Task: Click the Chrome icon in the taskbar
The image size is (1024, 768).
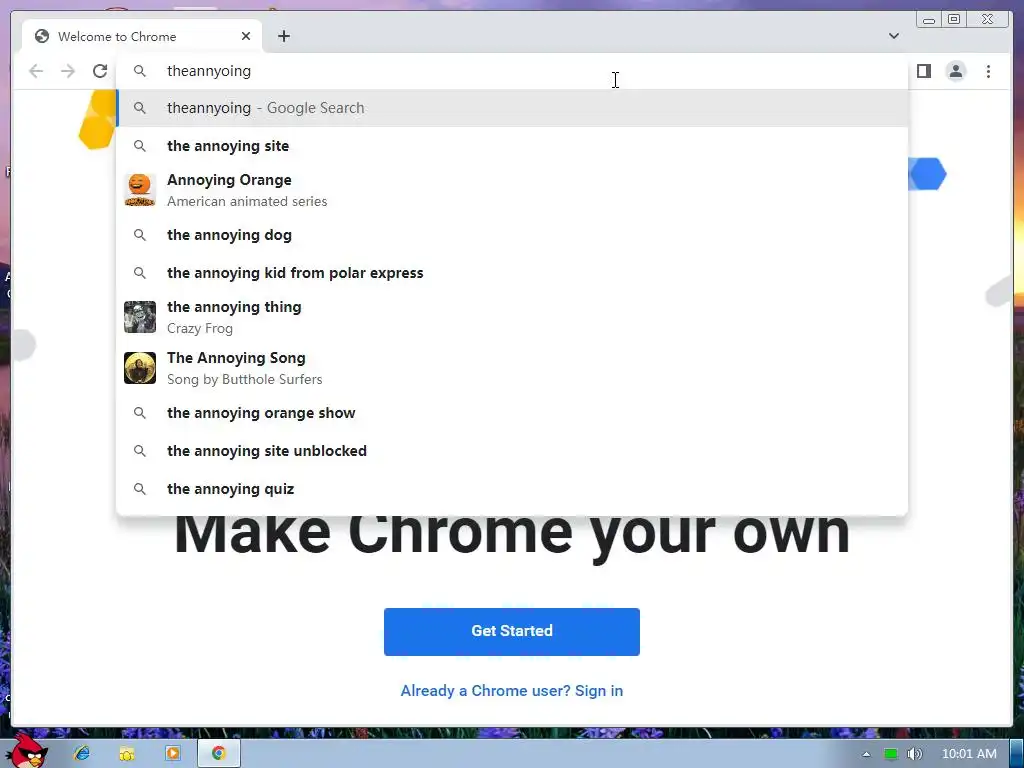Action: click(218, 754)
